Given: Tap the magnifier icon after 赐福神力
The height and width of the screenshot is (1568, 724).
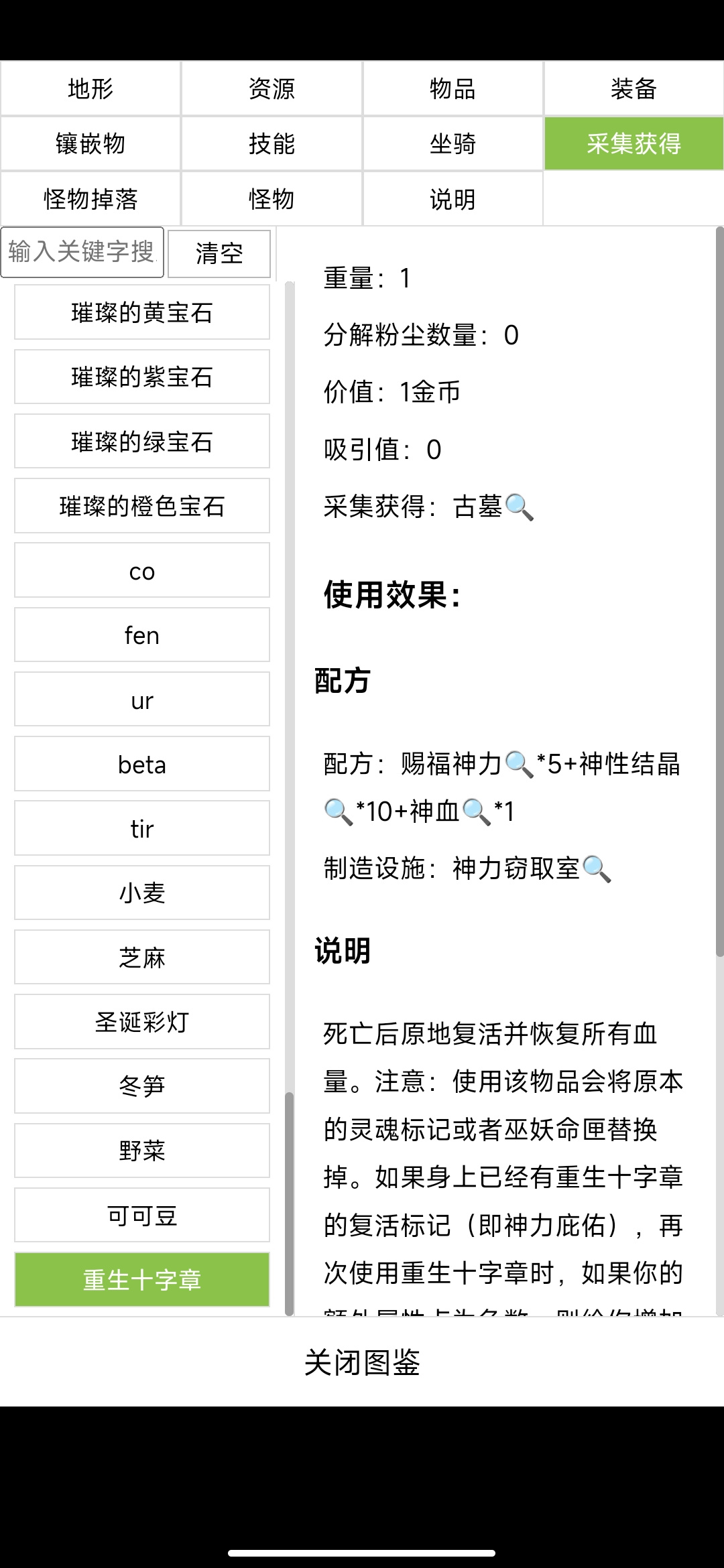Looking at the screenshot, I should pyautogui.click(x=520, y=765).
